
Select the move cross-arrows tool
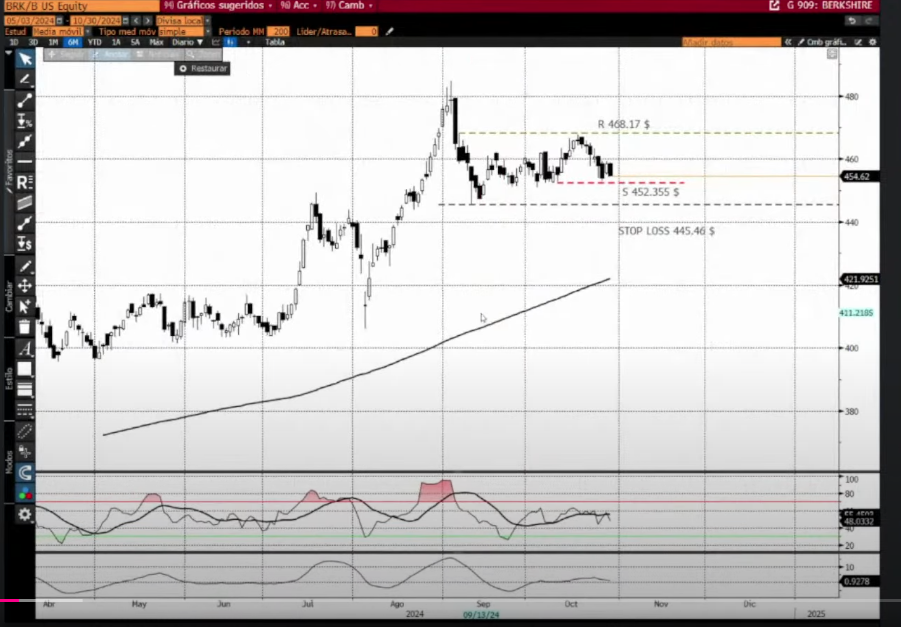pos(25,286)
